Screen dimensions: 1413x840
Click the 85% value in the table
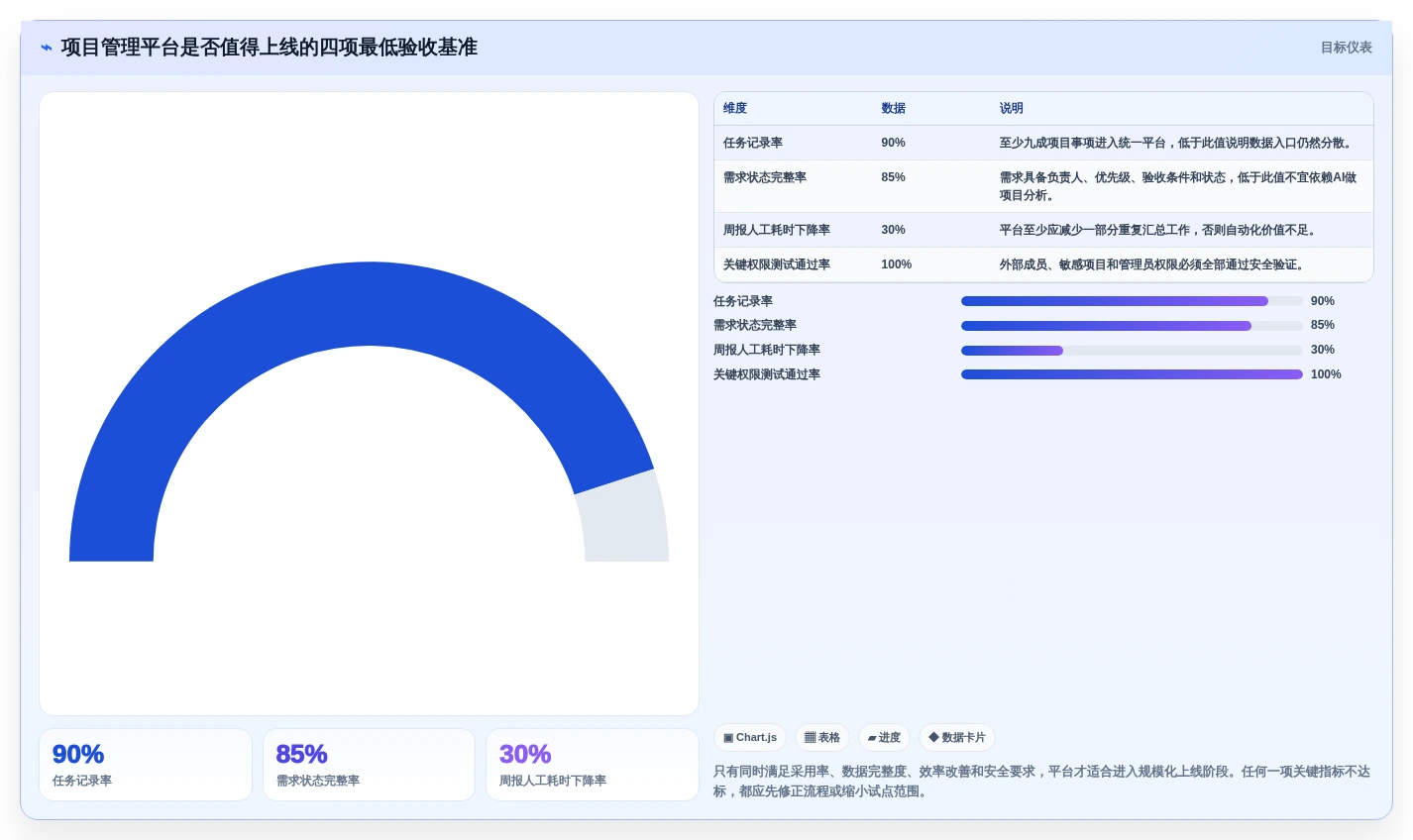[x=894, y=177]
